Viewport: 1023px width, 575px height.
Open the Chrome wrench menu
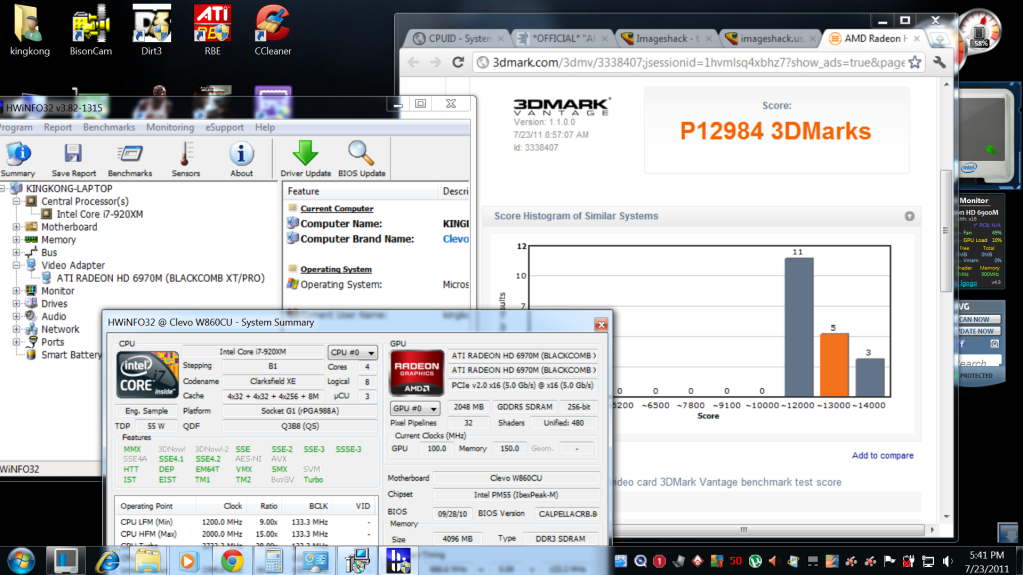click(939, 62)
